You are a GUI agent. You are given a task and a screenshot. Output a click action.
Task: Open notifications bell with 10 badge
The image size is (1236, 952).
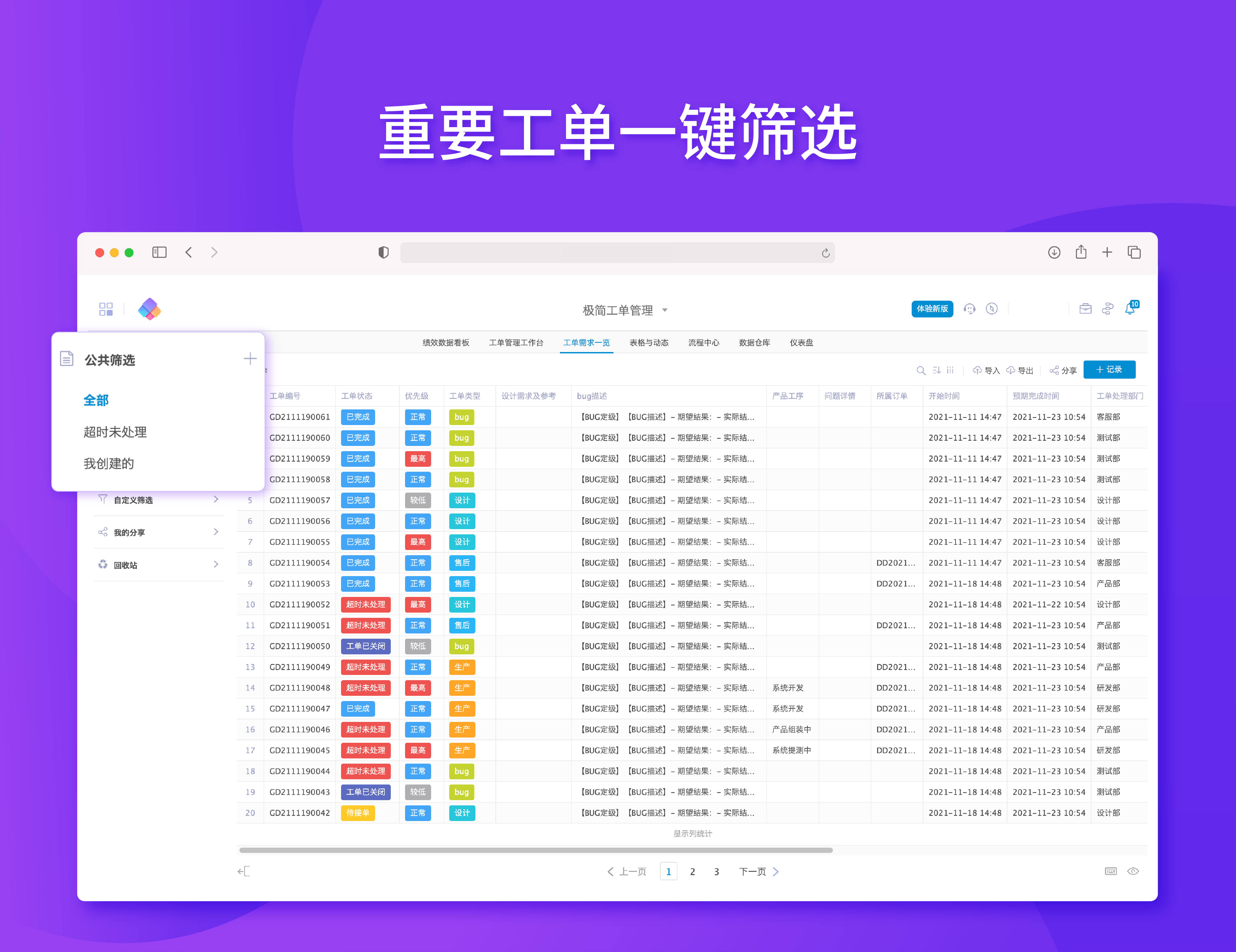[x=1131, y=307]
